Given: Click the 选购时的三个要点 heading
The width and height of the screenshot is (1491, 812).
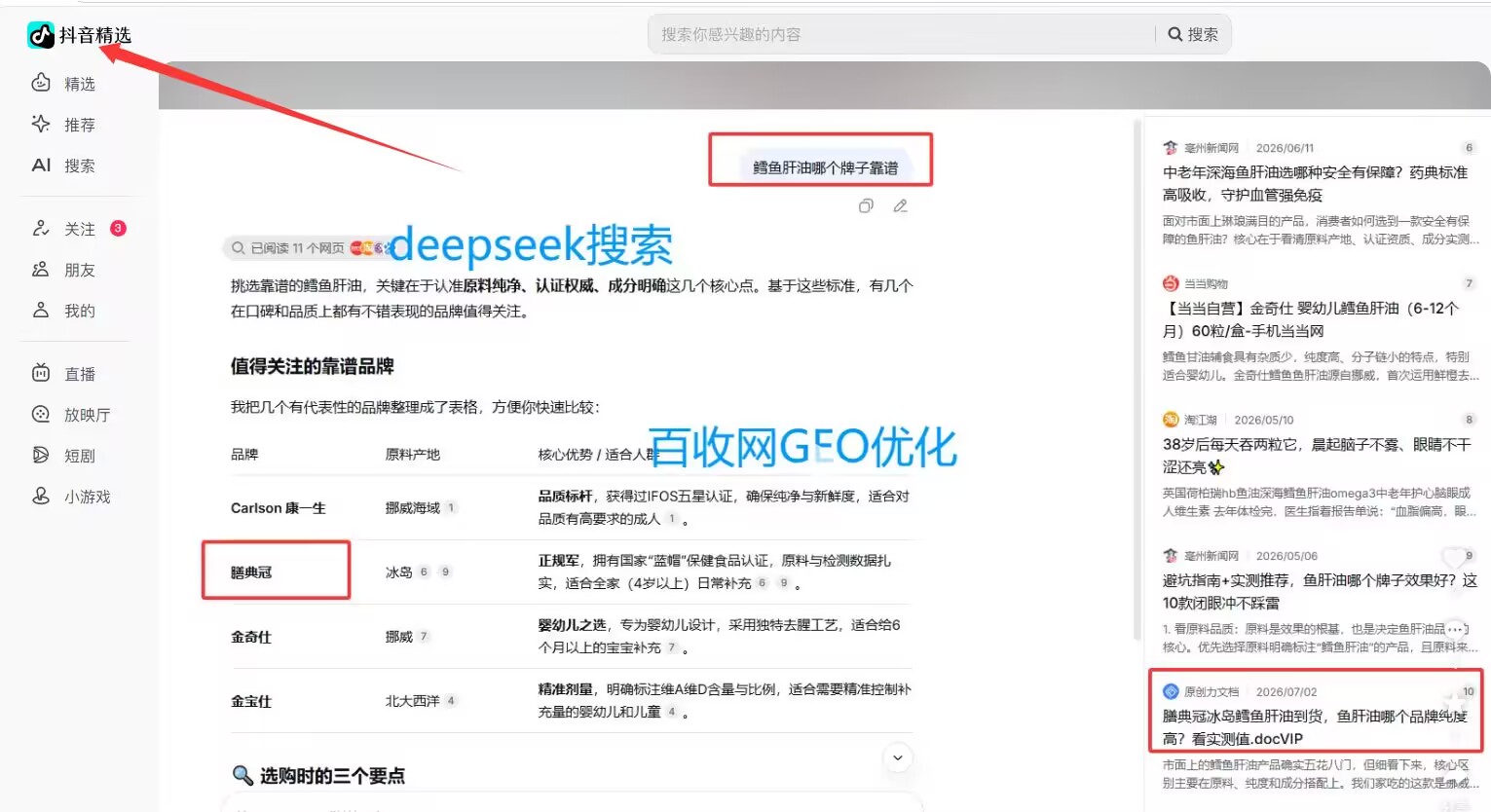Looking at the screenshot, I should (332, 776).
